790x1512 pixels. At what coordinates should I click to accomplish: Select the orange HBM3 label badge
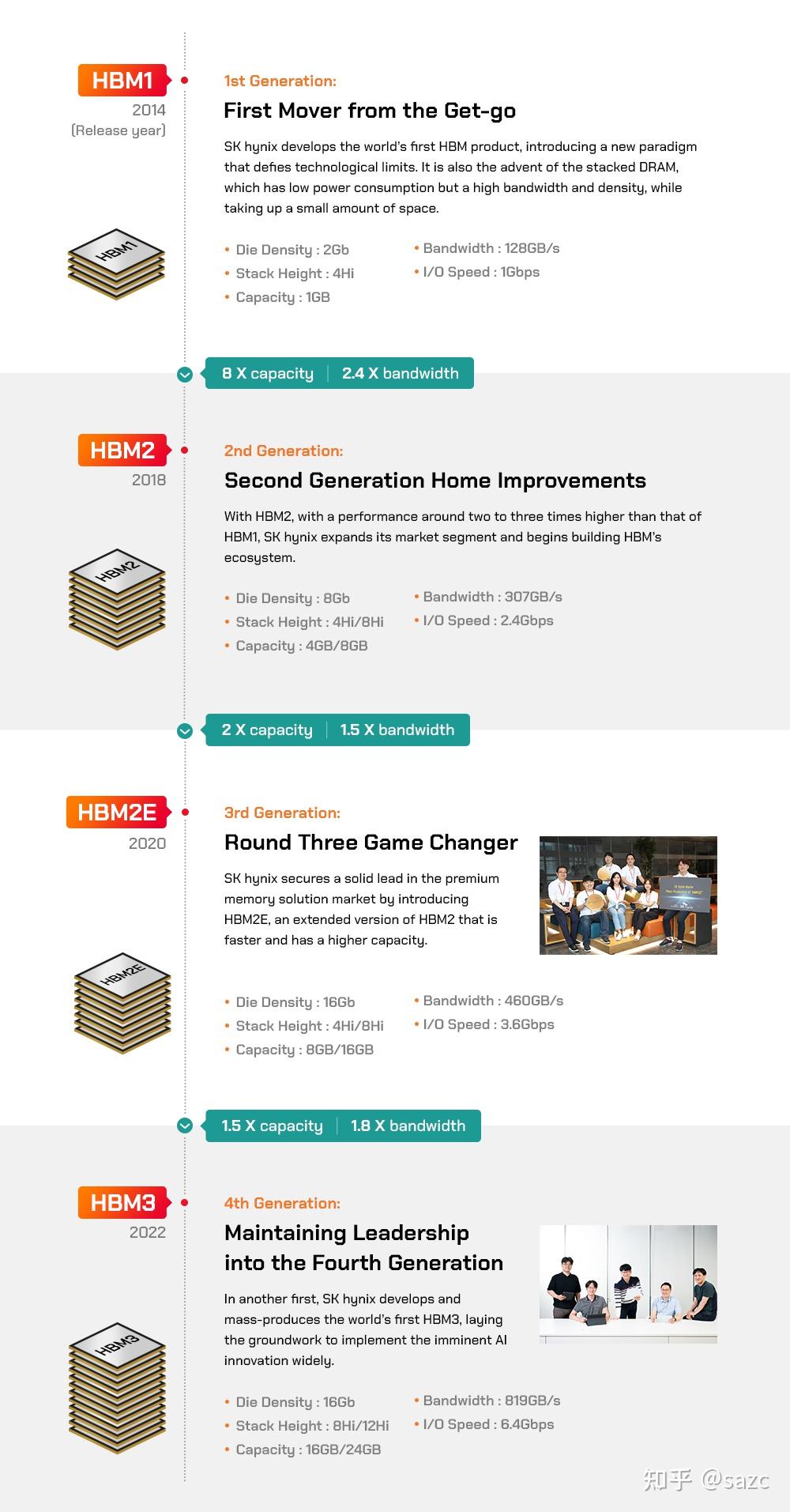pyautogui.click(x=122, y=1203)
